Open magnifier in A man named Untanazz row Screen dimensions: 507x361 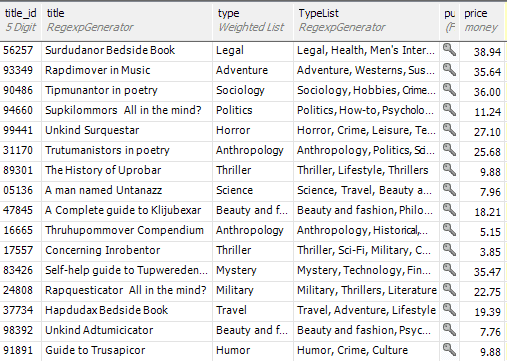[449, 190]
